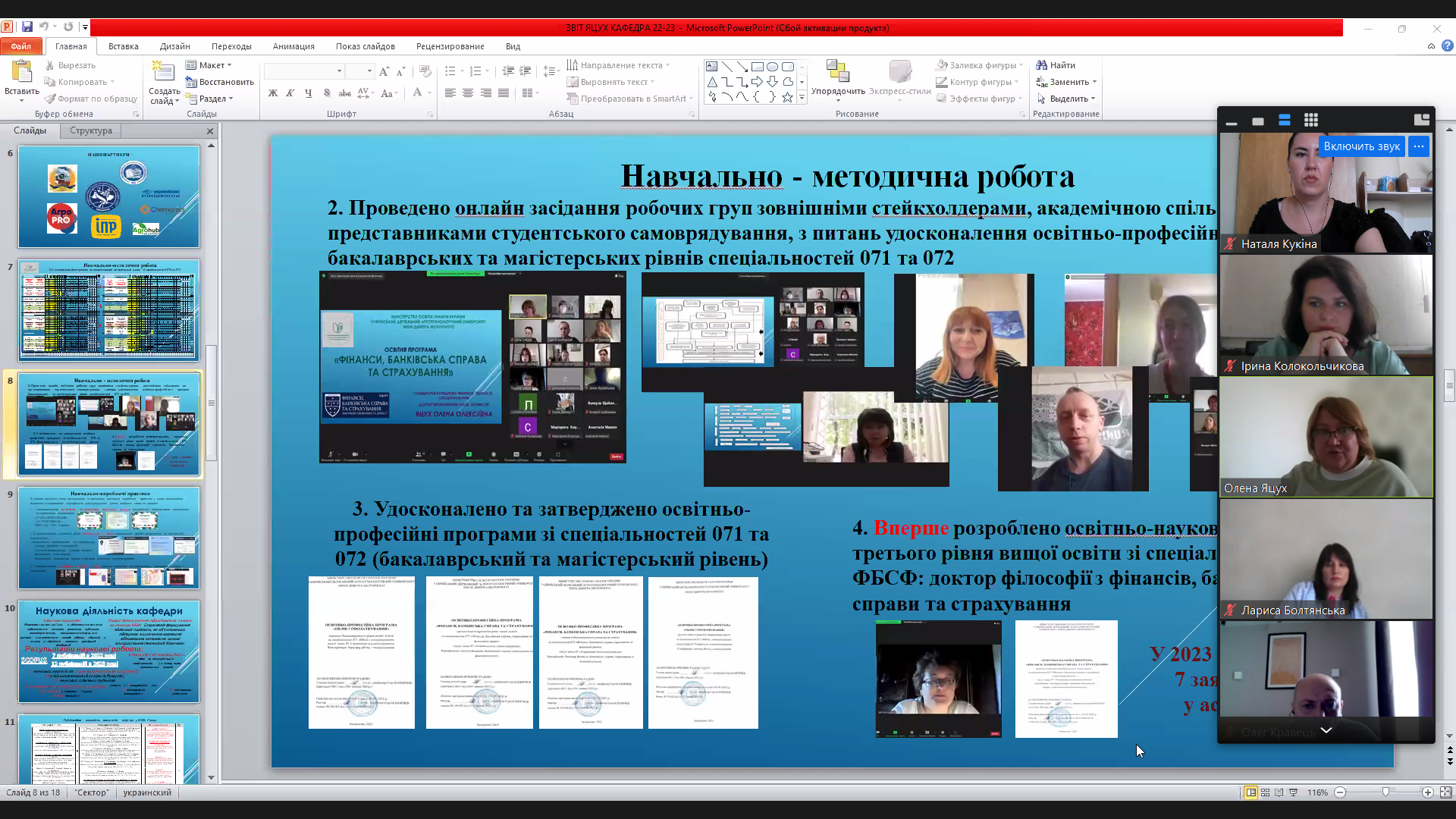Toggle center text alignment

[x=468, y=93]
